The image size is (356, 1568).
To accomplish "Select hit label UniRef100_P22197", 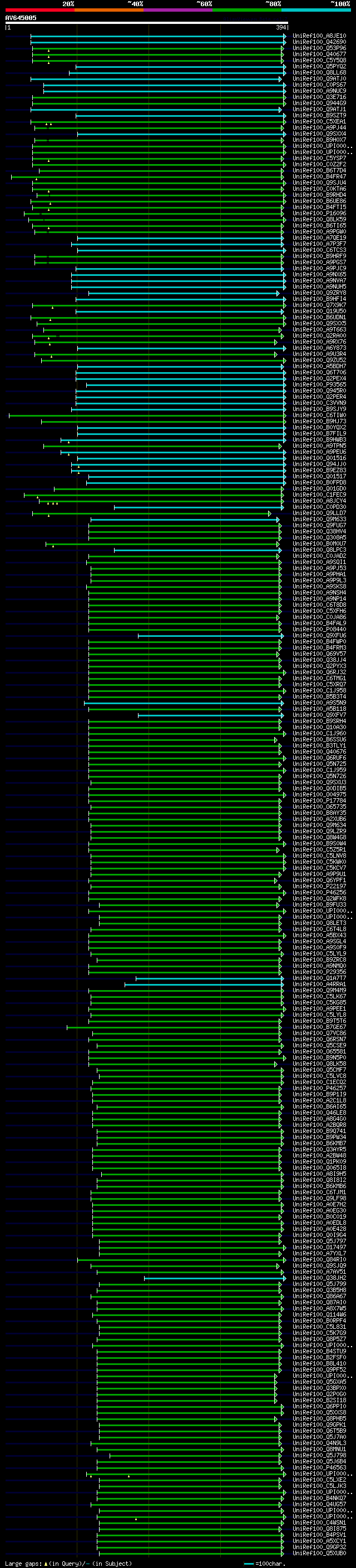I will [319, 886].
